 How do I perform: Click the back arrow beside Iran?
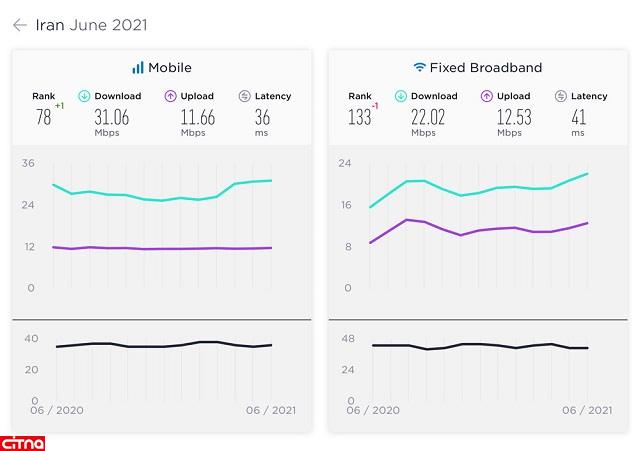click(x=19, y=25)
